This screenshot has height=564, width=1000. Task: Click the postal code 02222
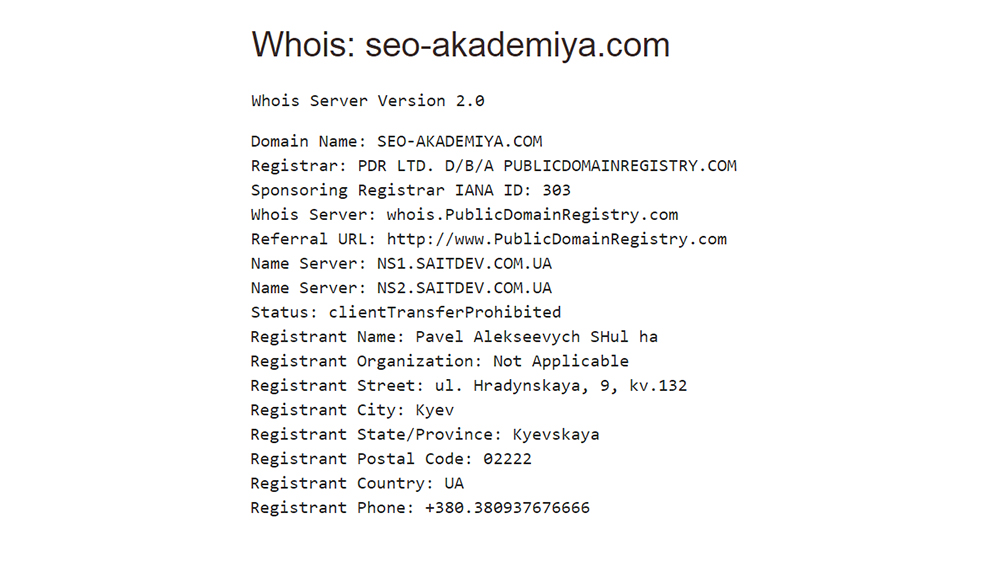[x=507, y=459]
